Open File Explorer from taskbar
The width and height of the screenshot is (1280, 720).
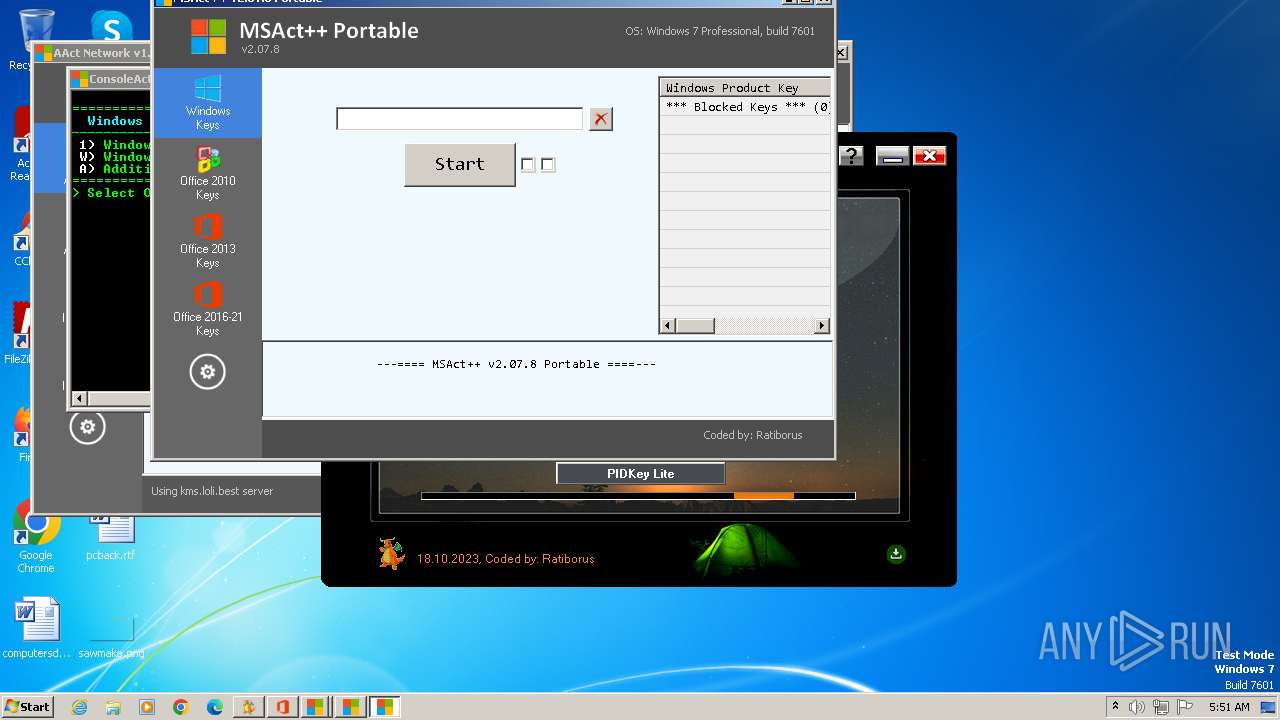pos(113,707)
